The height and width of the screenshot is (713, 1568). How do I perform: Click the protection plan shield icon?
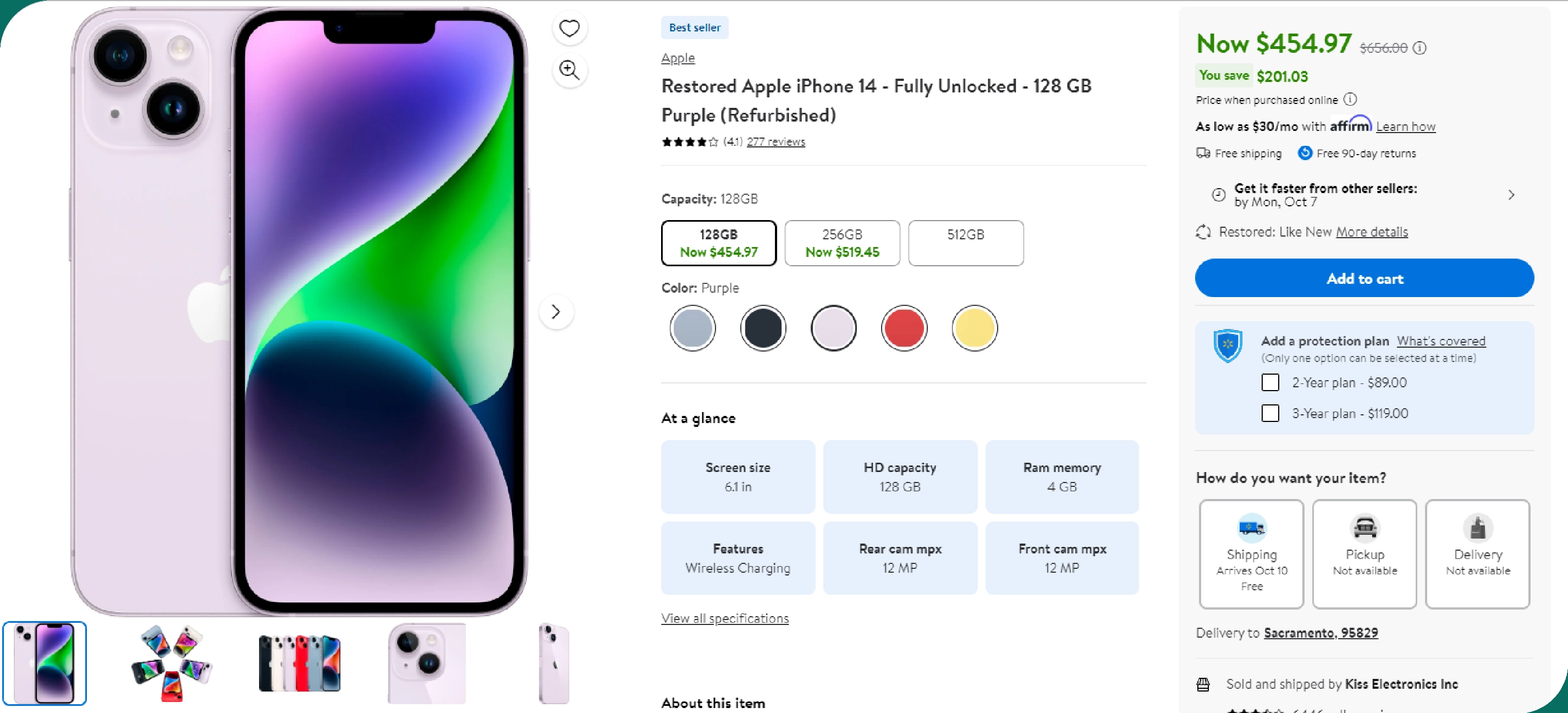click(1228, 345)
